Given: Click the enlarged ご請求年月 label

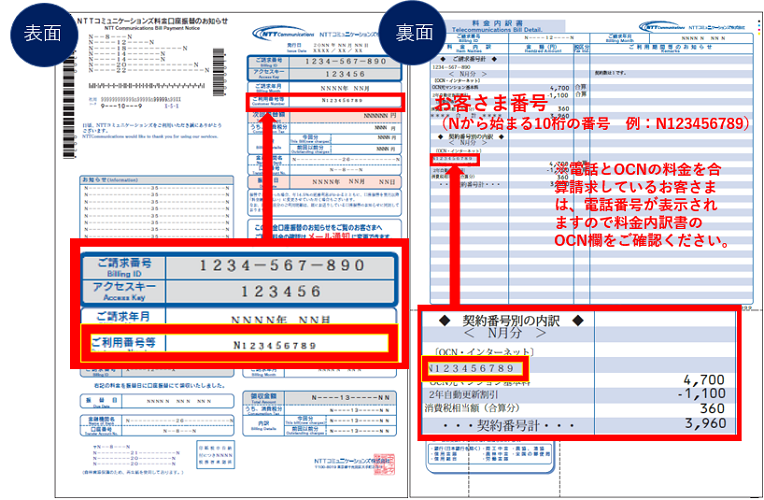Looking at the screenshot, I should pyautogui.click(x=123, y=317).
